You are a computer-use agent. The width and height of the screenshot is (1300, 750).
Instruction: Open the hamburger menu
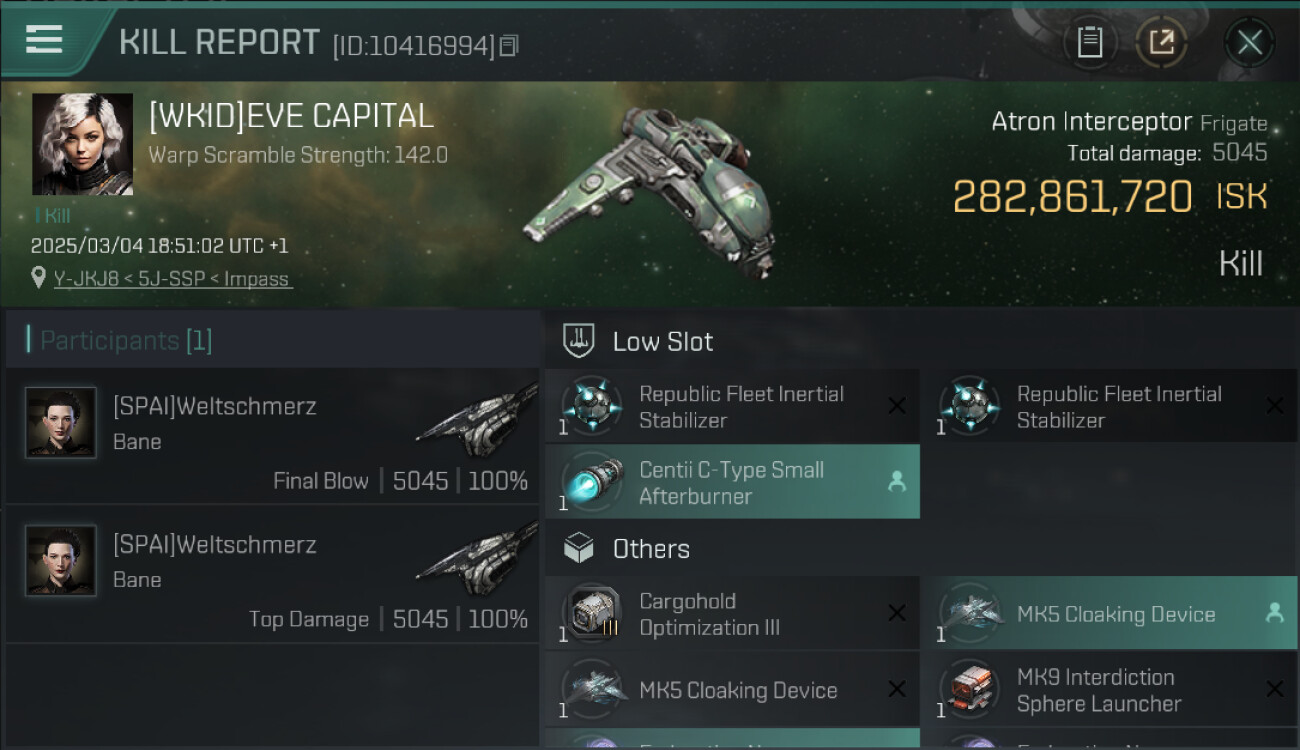44,40
